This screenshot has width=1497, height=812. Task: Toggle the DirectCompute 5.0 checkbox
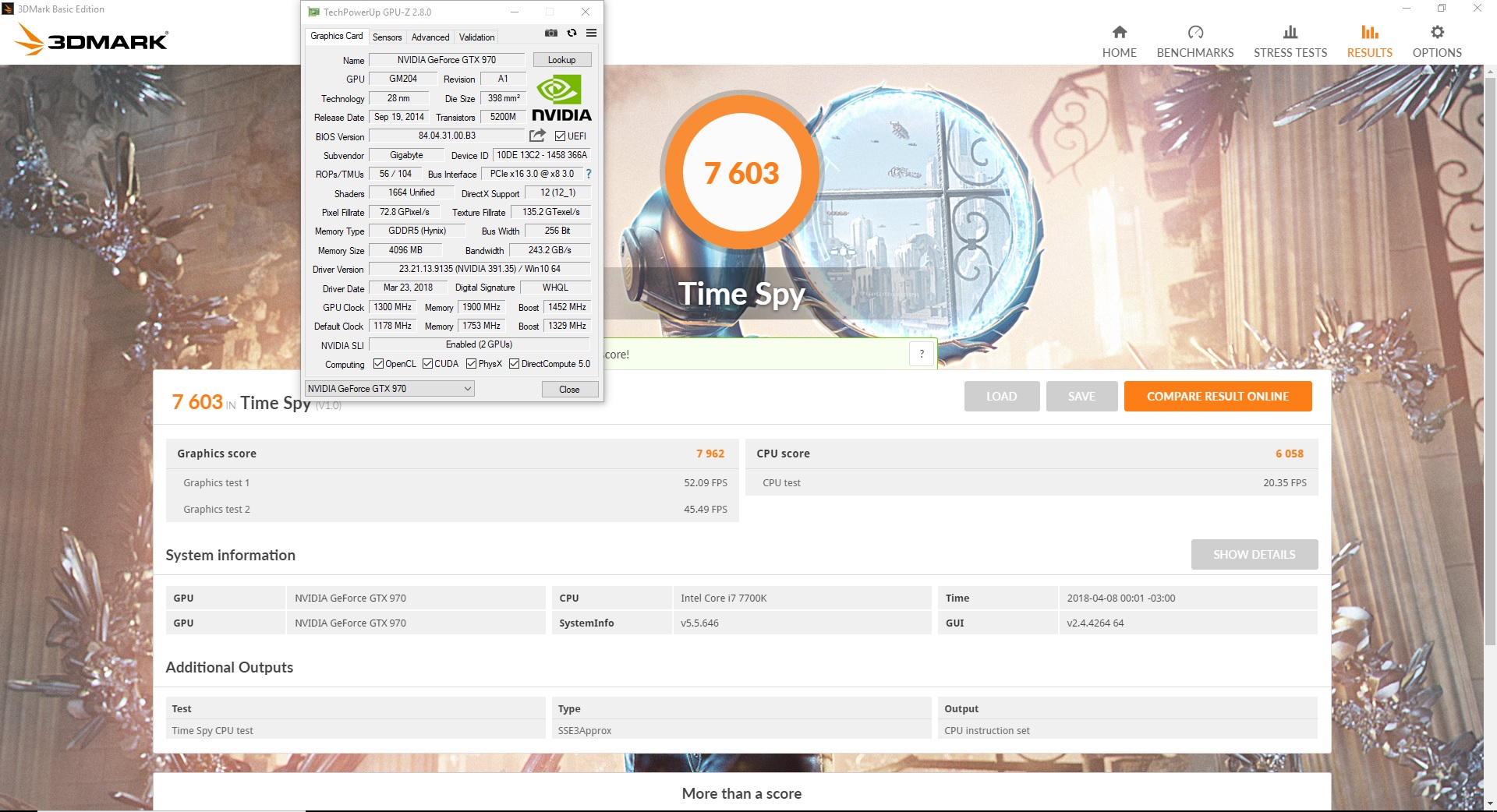pyautogui.click(x=514, y=364)
